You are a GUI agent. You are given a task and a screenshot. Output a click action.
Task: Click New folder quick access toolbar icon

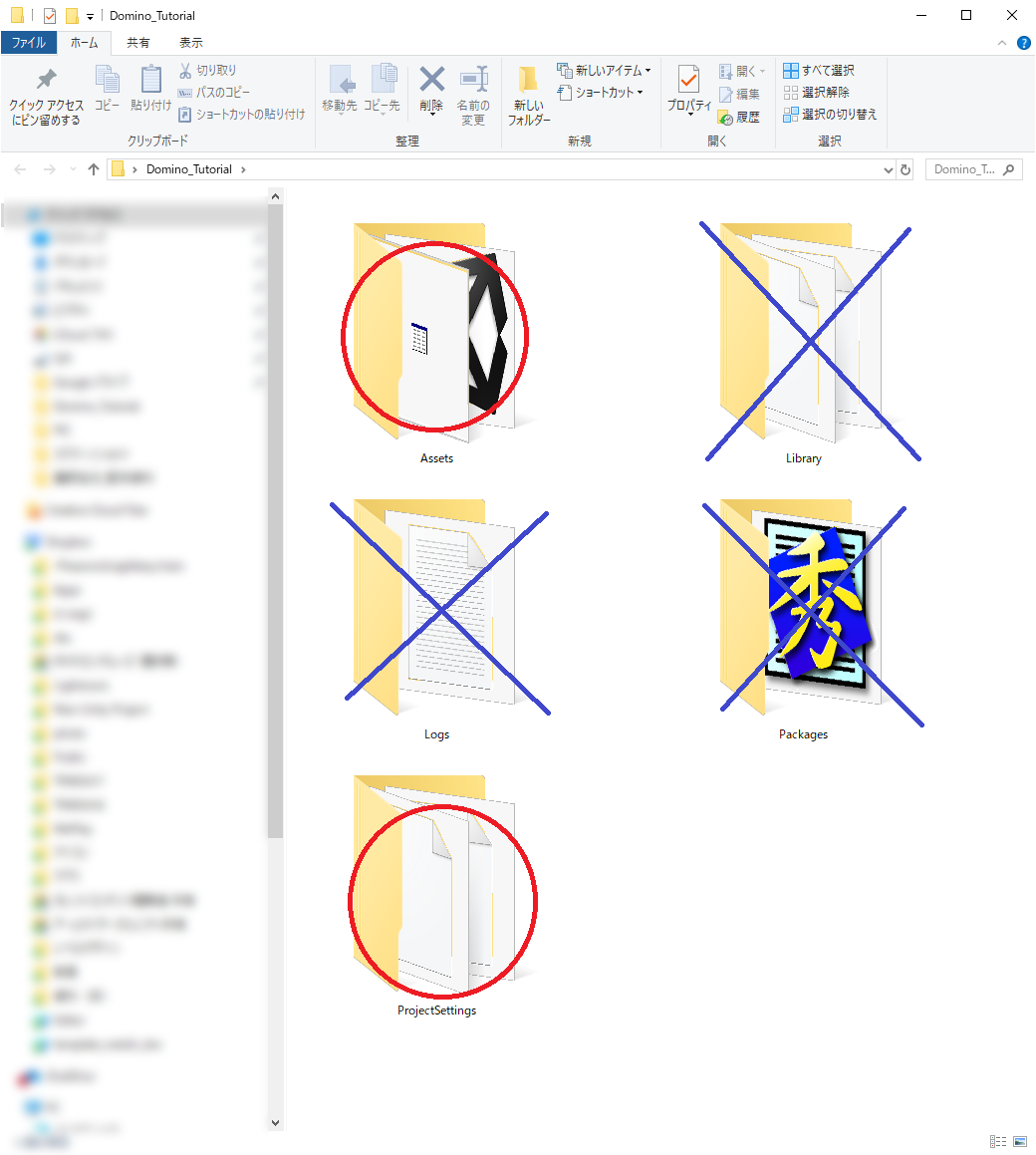[72, 15]
